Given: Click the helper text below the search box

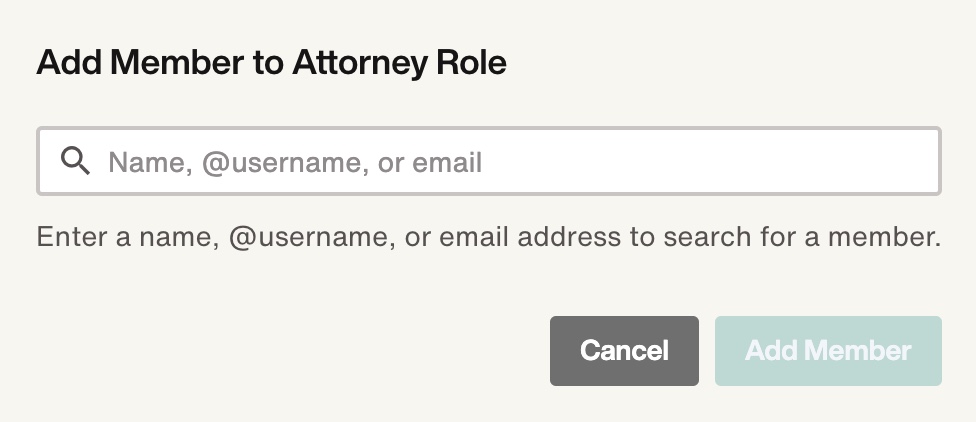Looking at the screenshot, I should (x=489, y=237).
